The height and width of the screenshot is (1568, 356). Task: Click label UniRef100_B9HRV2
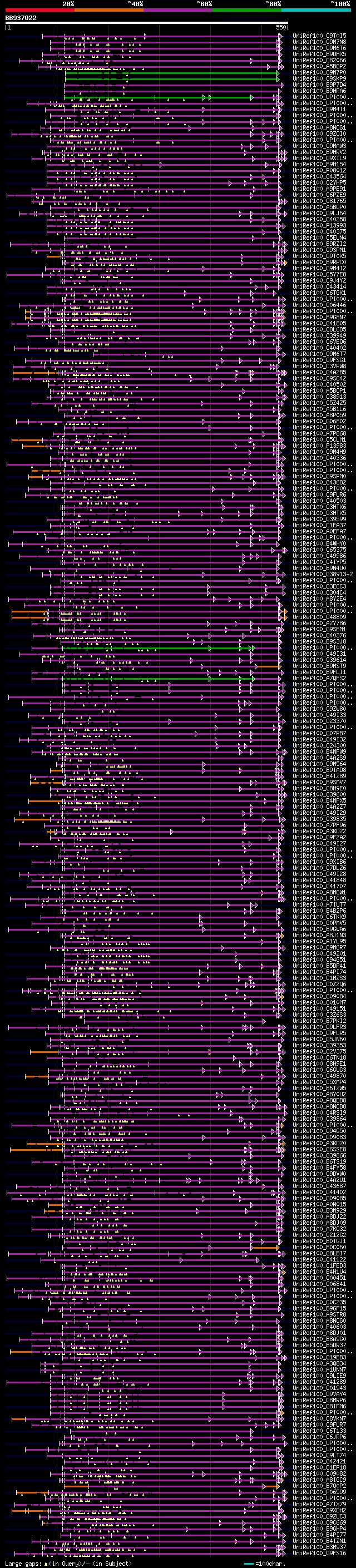tap(319, 152)
